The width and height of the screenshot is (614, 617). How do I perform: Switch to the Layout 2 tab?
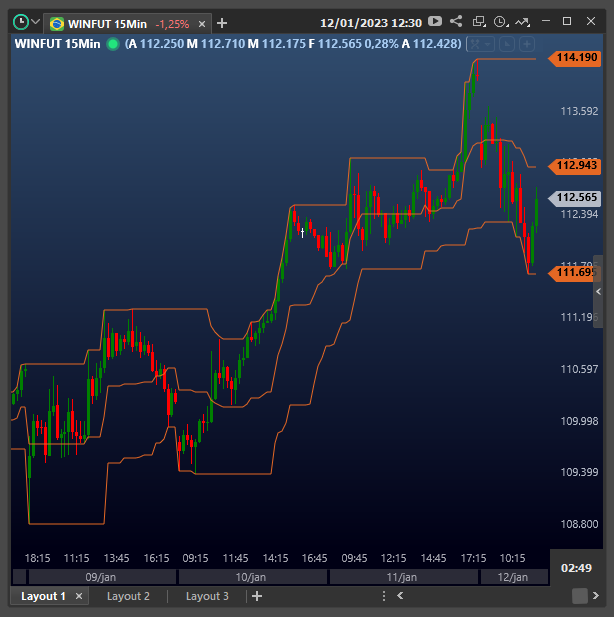click(128, 596)
